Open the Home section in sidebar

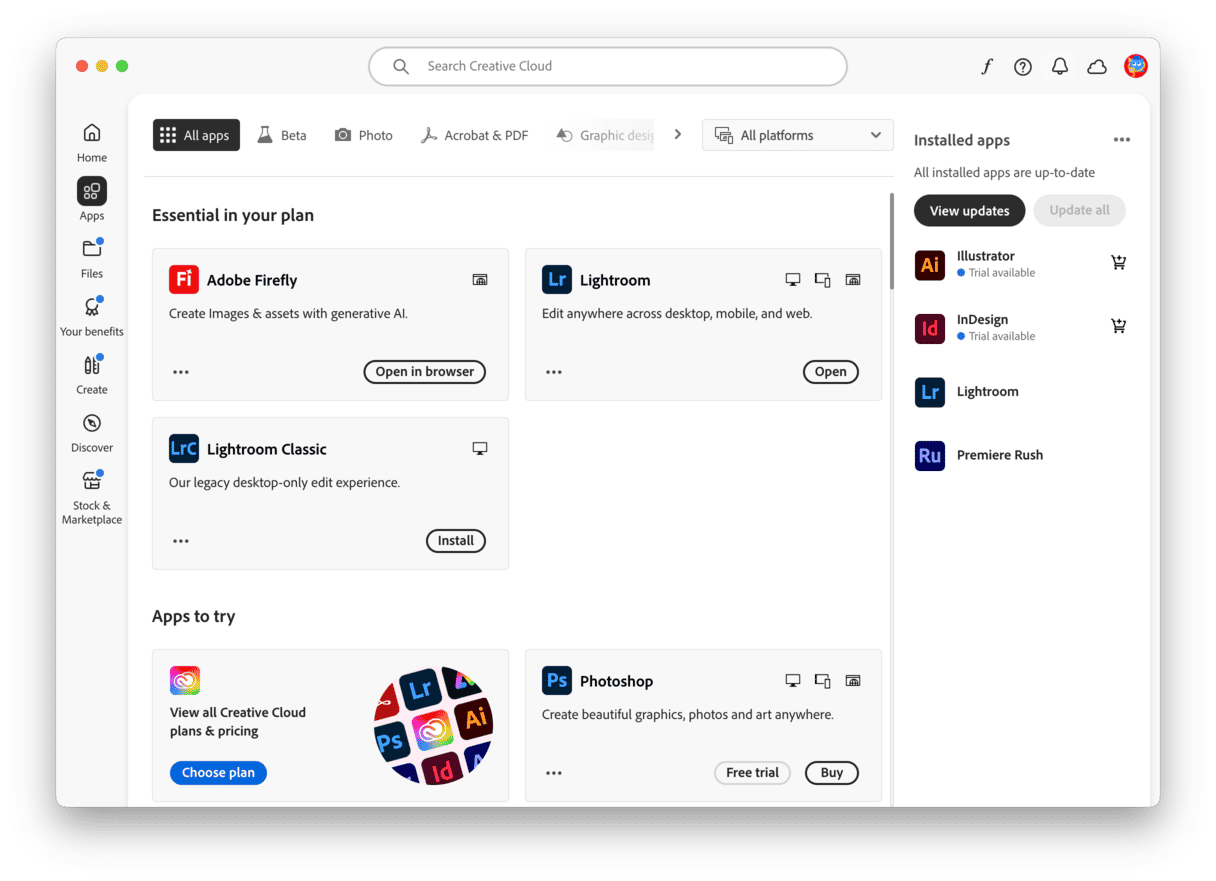92,142
